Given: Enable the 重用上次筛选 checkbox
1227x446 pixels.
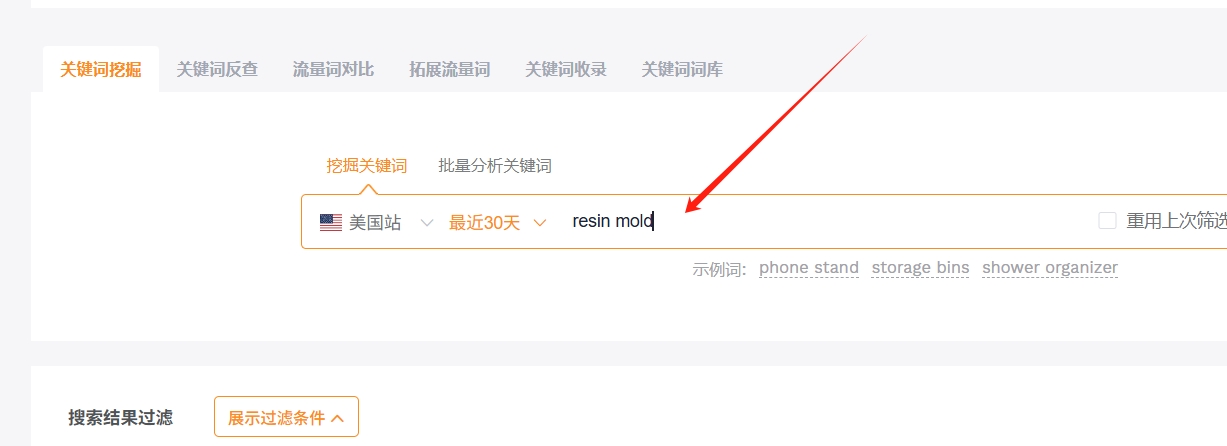Looking at the screenshot, I should (x=1107, y=221).
